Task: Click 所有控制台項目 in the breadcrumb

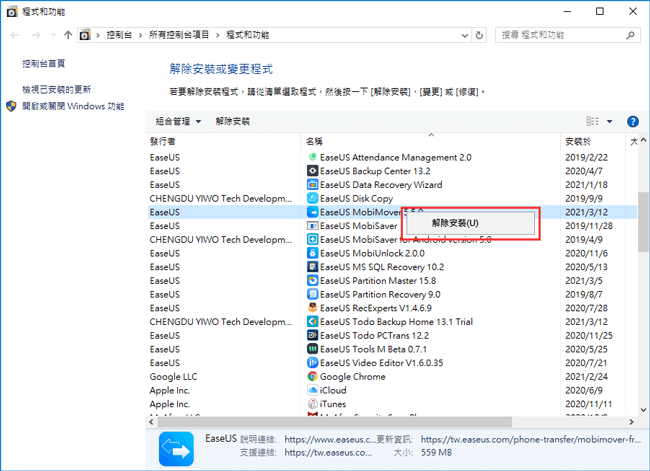Action: [179, 35]
